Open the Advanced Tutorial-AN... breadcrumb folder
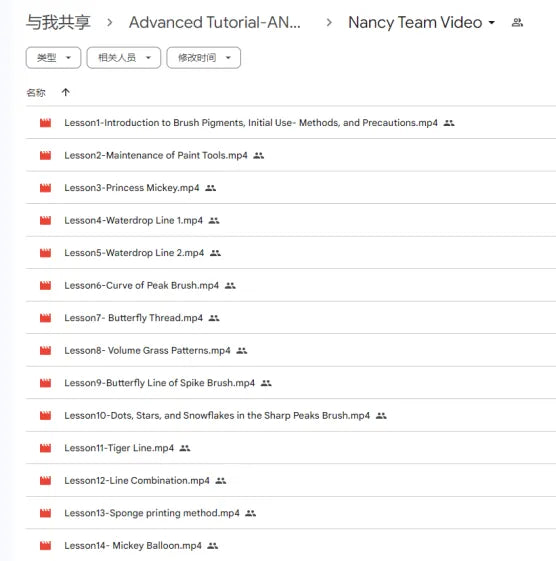 (215, 22)
